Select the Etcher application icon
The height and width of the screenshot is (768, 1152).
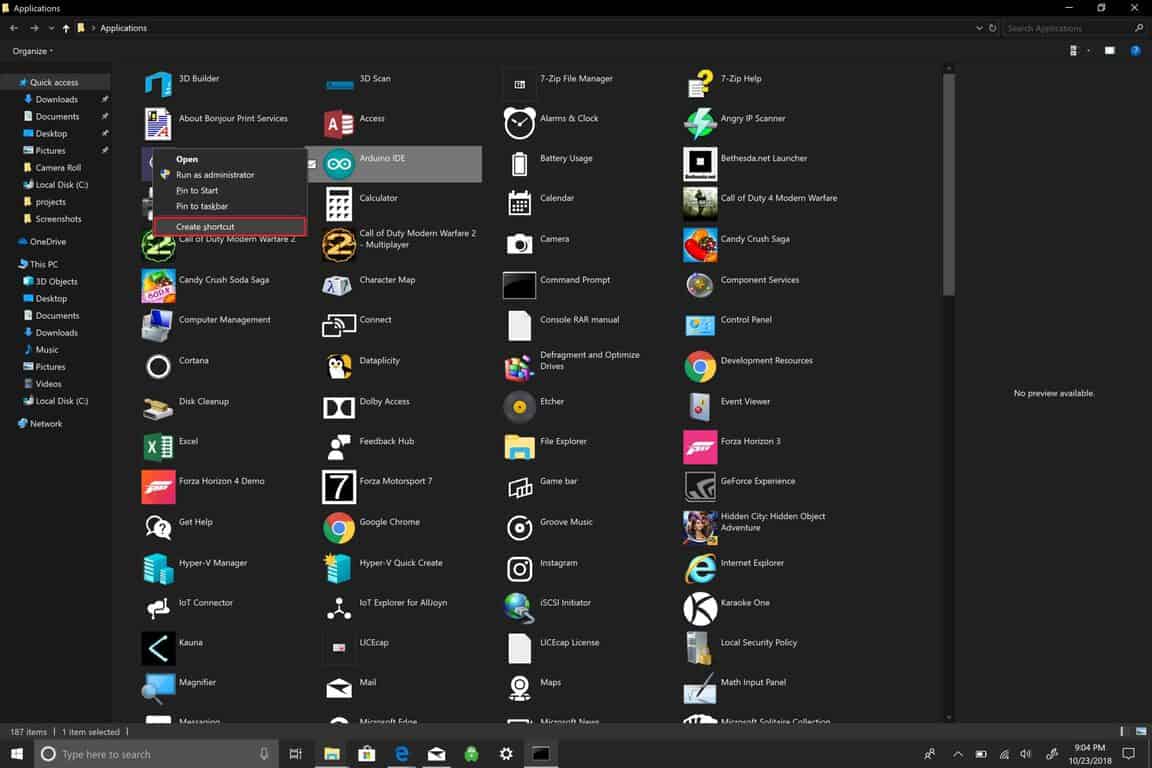(519, 406)
